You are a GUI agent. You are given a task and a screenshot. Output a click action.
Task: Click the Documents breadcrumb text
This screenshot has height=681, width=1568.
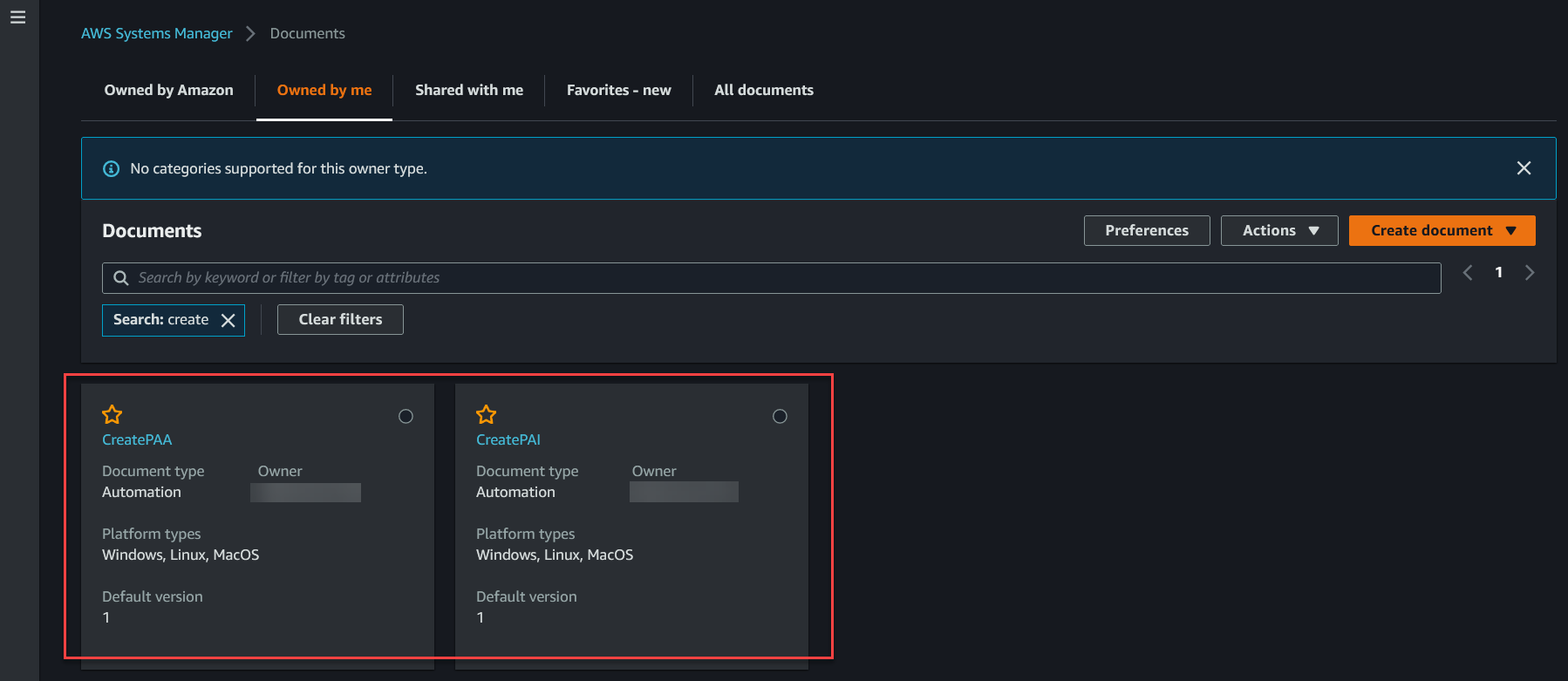(307, 33)
